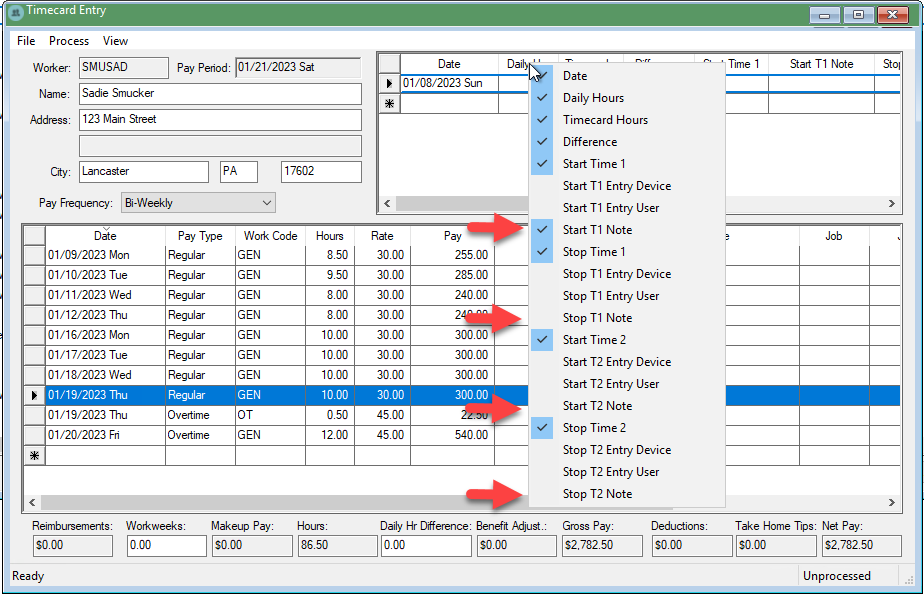Click the horizontal scrollbar of the lower grid

click(x=280, y=502)
